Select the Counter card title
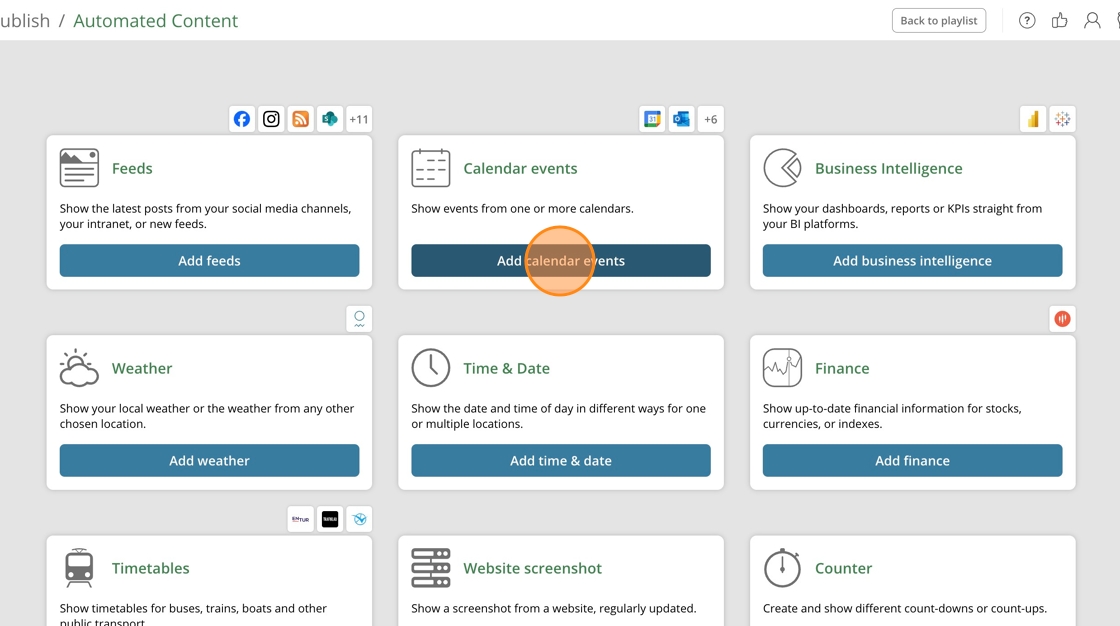The height and width of the screenshot is (626, 1120). [844, 569]
